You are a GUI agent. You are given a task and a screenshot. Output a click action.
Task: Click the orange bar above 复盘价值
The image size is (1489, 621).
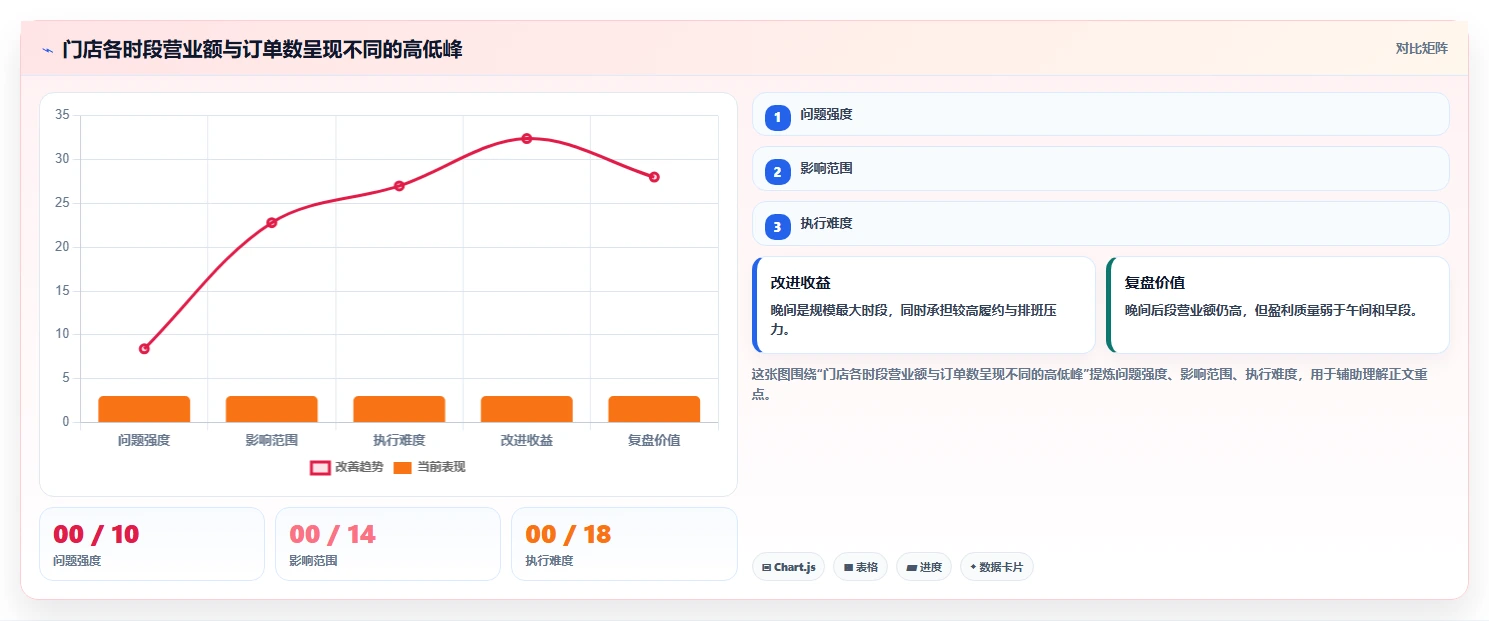tap(654, 409)
